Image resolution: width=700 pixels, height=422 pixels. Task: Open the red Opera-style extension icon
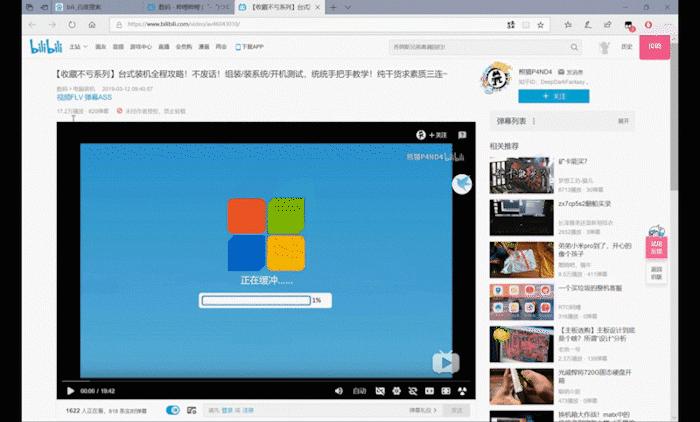pos(648,25)
